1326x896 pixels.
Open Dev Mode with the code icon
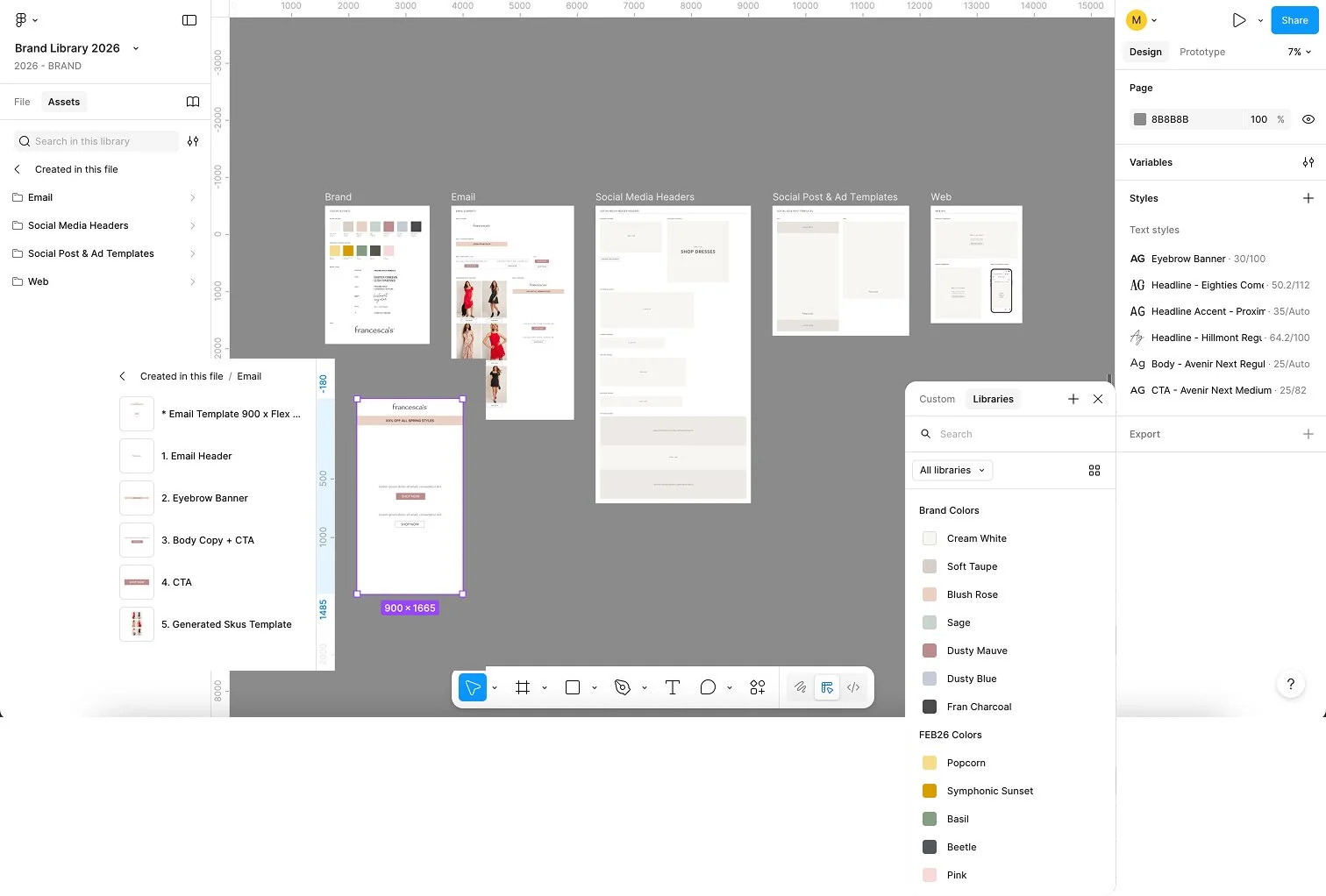point(852,687)
